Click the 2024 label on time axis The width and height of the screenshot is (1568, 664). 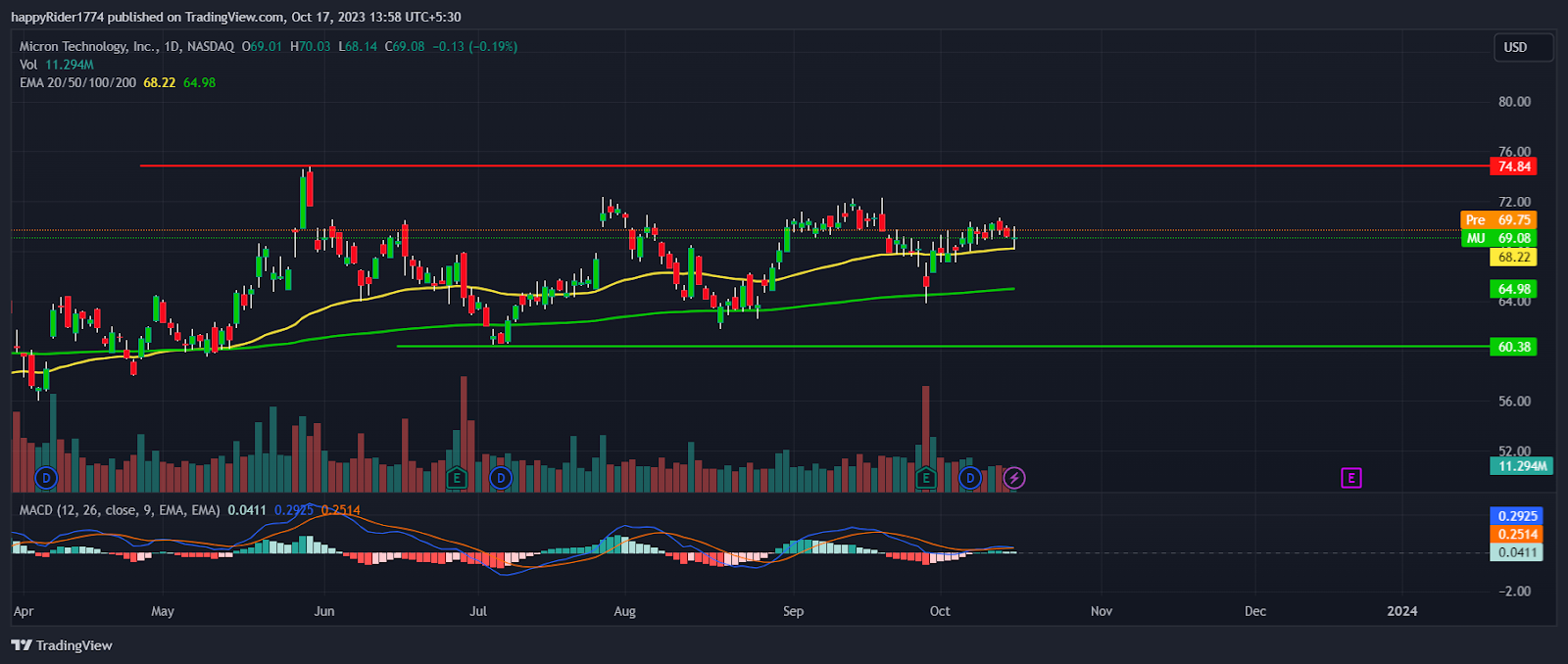(1402, 611)
